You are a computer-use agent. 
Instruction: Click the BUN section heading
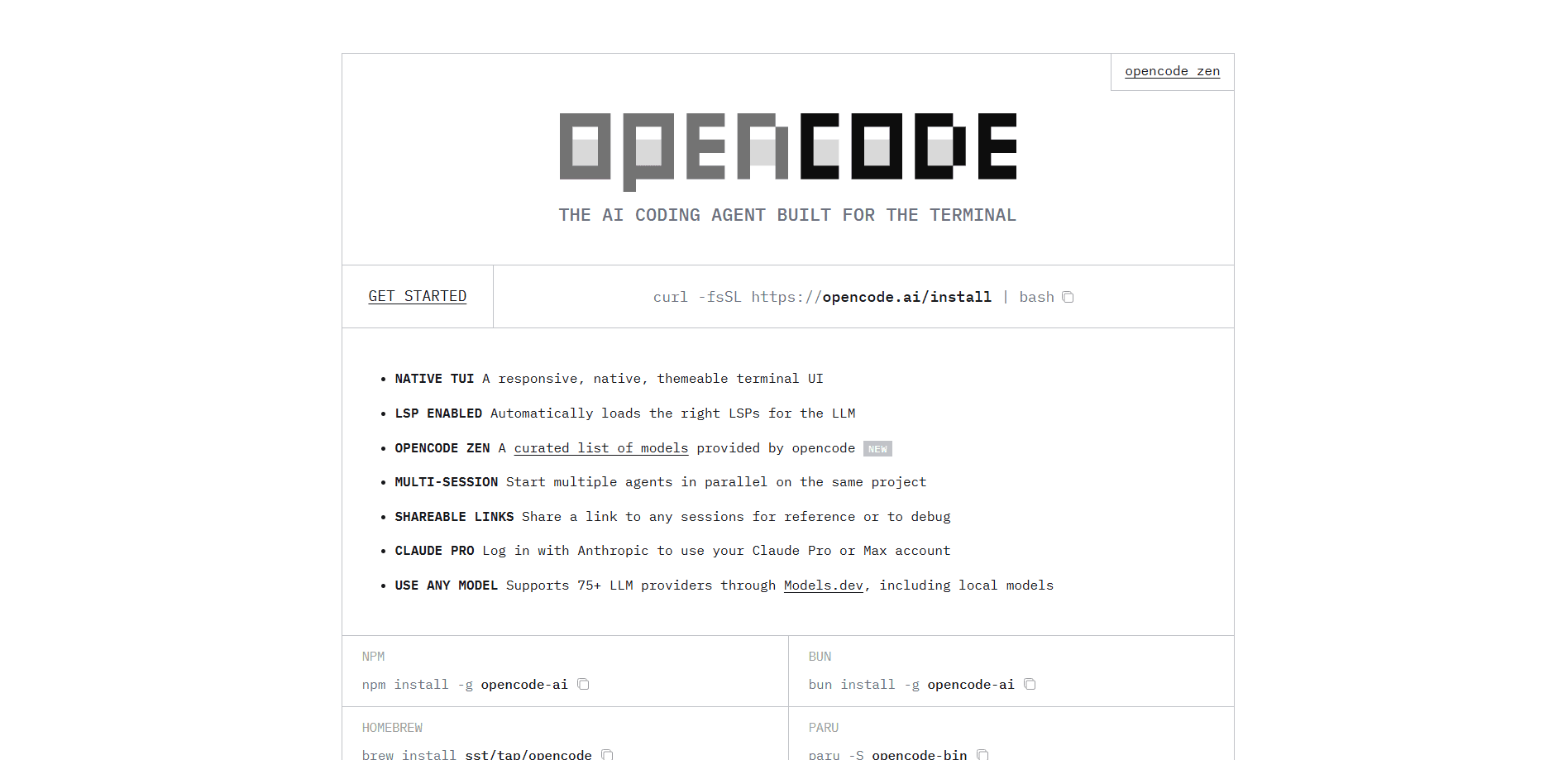(820, 657)
